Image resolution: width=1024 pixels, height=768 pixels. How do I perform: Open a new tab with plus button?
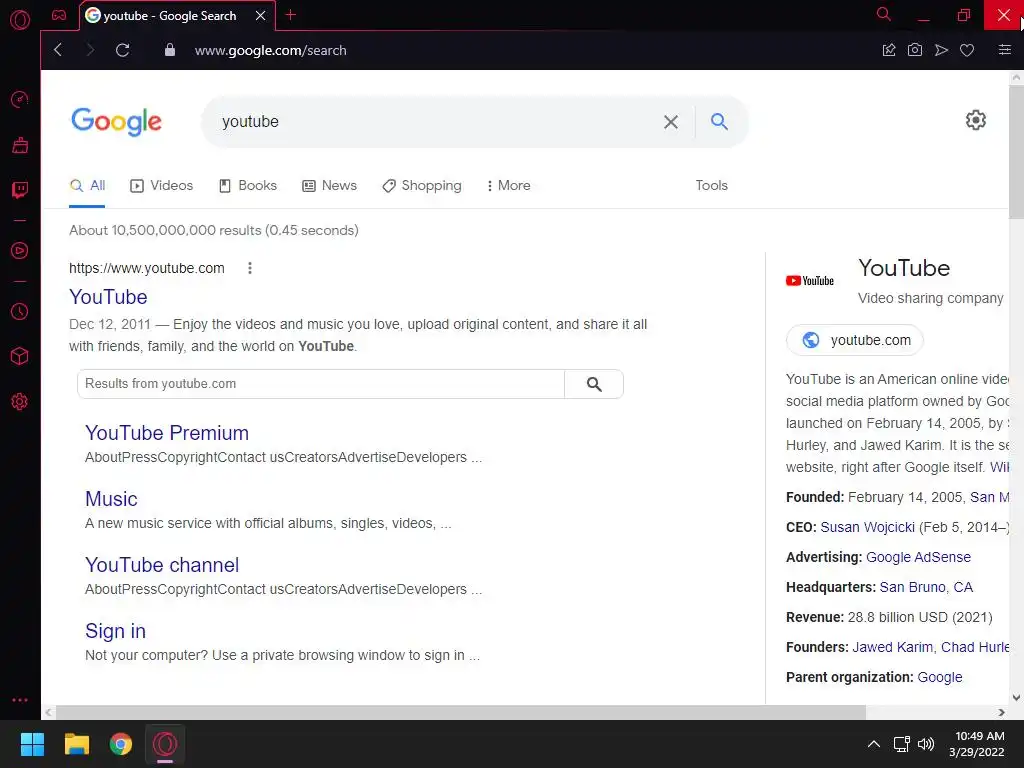click(291, 15)
